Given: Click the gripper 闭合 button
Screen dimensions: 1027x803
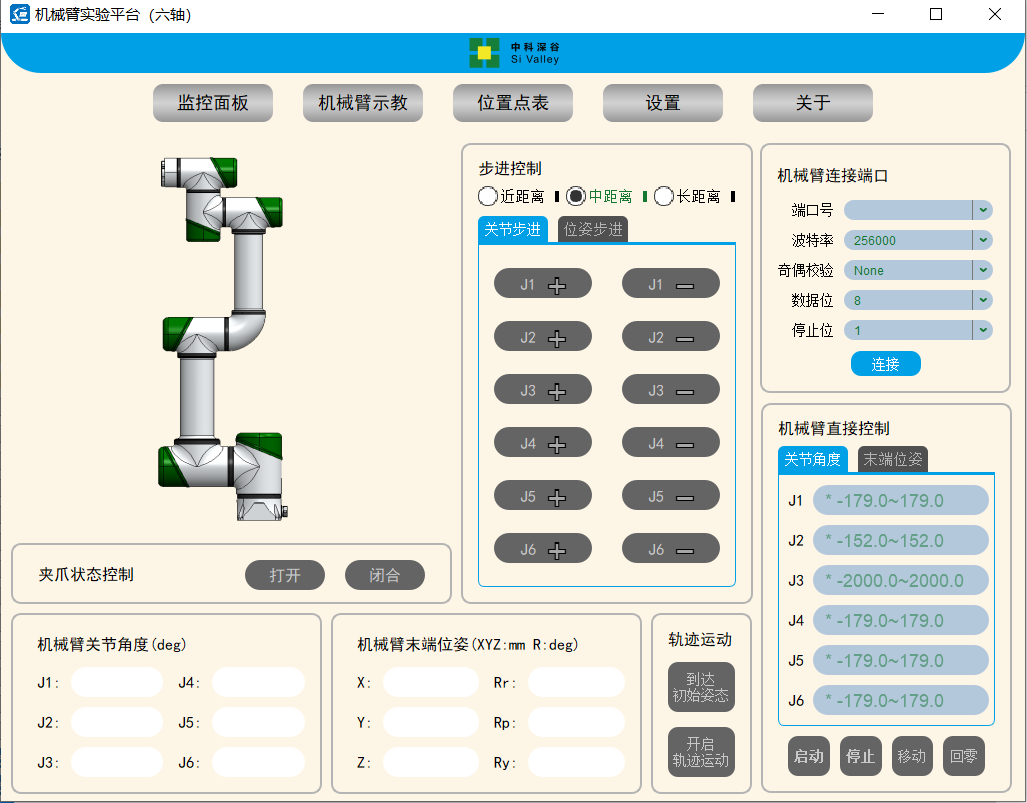Looking at the screenshot, I should 384,575.
